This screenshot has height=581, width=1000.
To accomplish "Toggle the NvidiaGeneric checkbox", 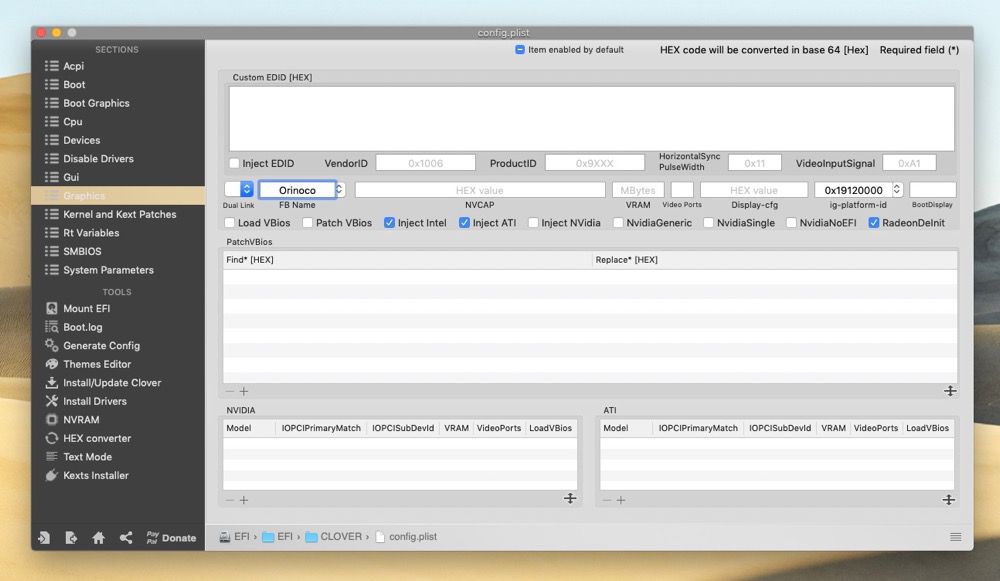I will [x=618, y=223].
